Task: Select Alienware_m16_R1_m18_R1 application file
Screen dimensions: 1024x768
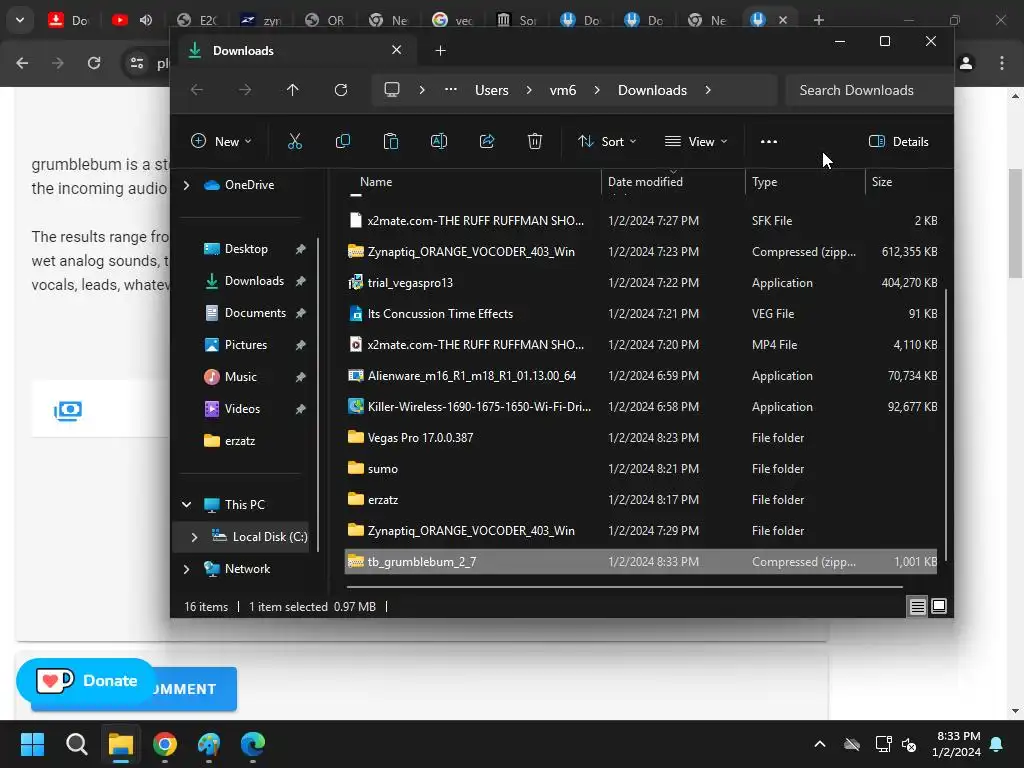Action: point(641,376)
